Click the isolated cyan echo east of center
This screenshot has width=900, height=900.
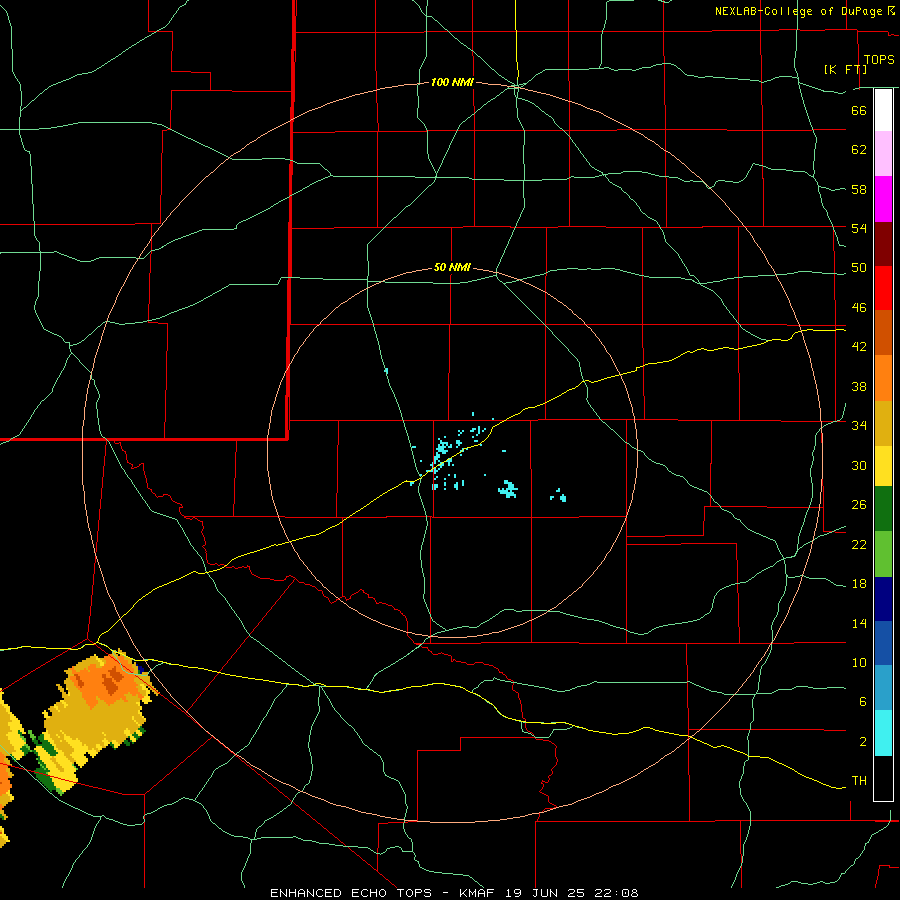click(x=558, y=495)
